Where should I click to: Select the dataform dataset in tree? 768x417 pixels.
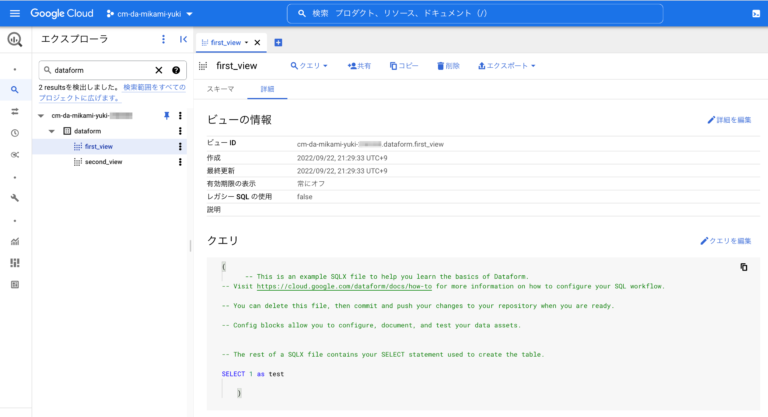click(x=87, y=131)
